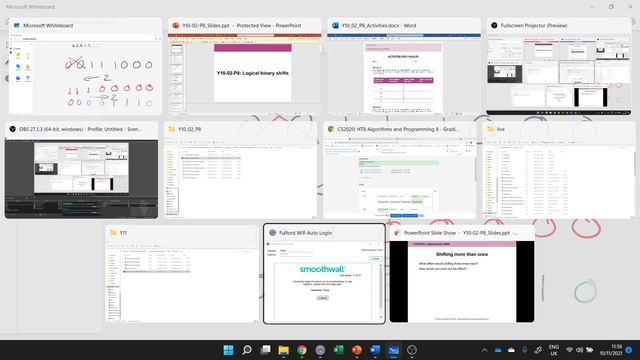Viewport: 640px width, 360px height.
Task: Open taskbar Search
Action: [247, 350]
